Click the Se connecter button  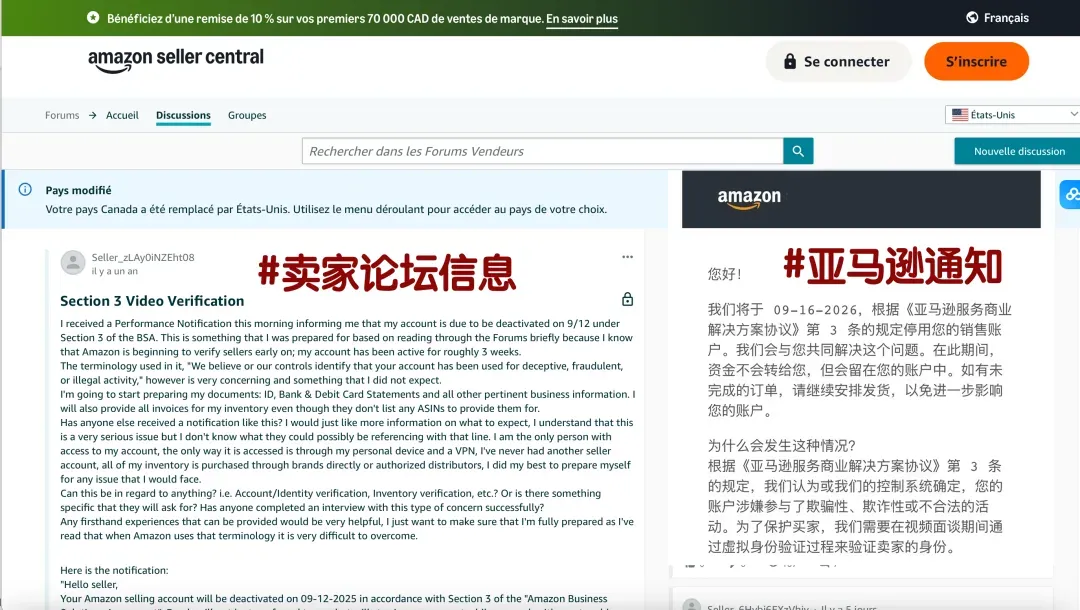pos(838,61)
